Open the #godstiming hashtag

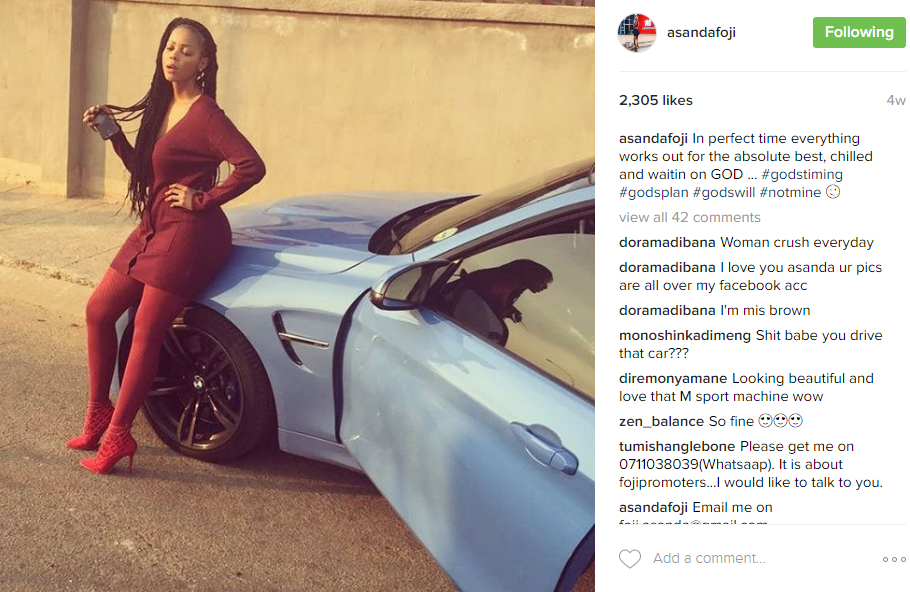coord(802,174)
